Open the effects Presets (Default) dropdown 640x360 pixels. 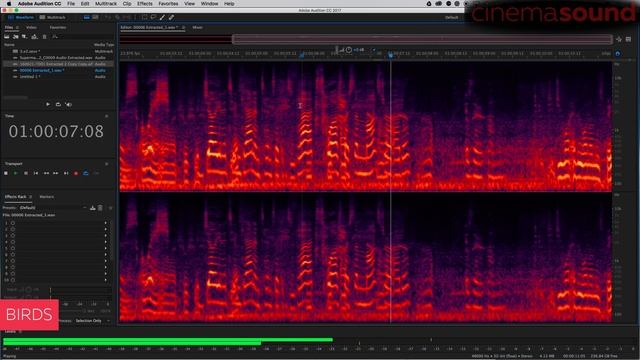point(52,208)
